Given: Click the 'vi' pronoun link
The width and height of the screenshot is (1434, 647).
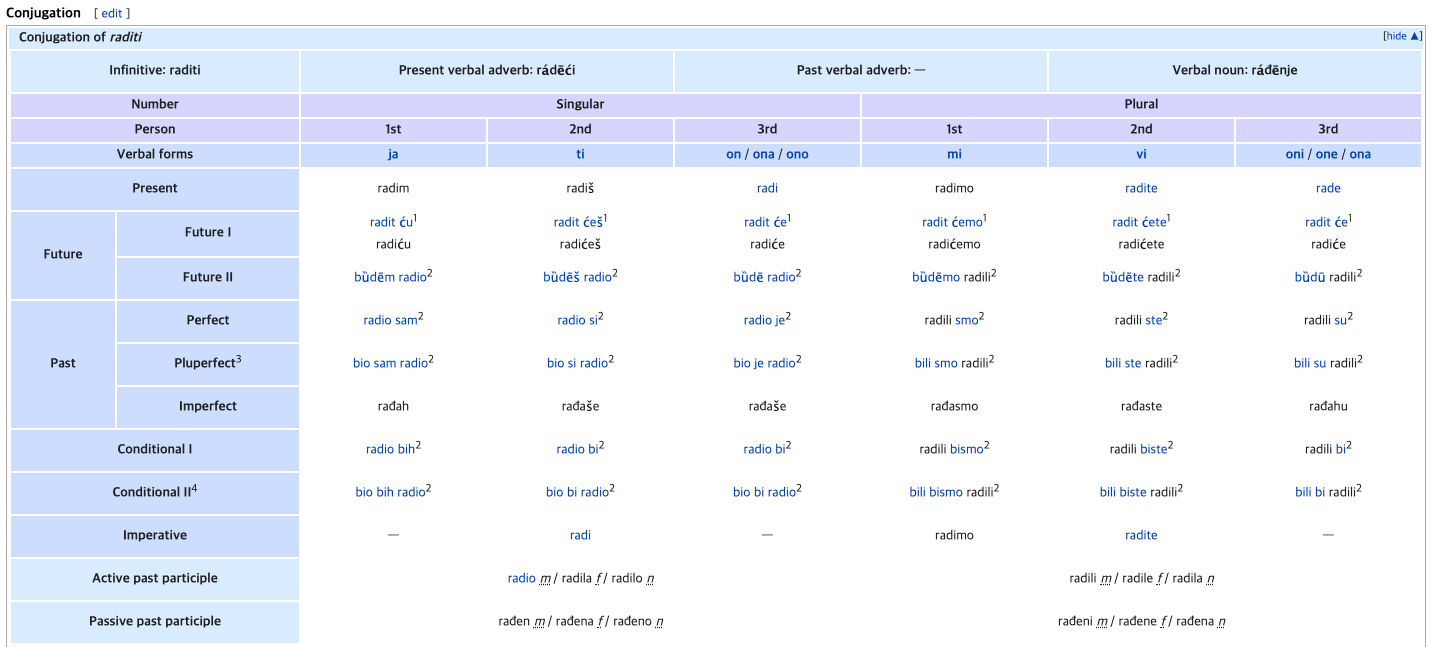Looking at the screenshot, I should (1141, 155).
